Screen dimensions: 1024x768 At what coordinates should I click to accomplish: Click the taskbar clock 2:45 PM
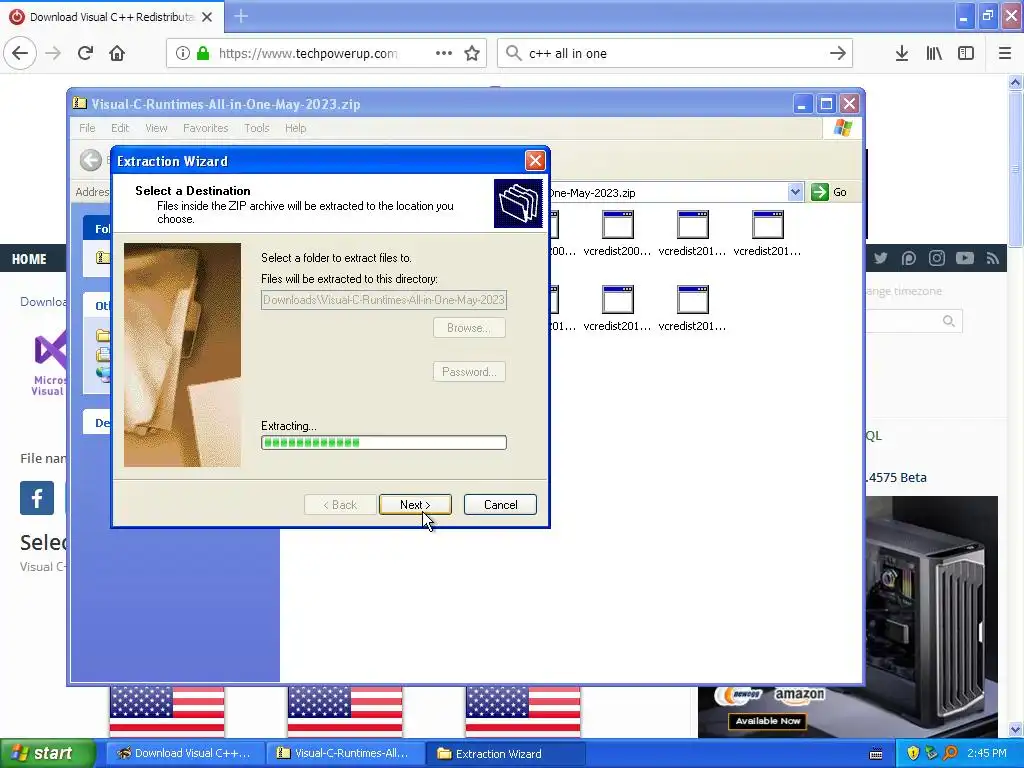click(x=987, y=753)
